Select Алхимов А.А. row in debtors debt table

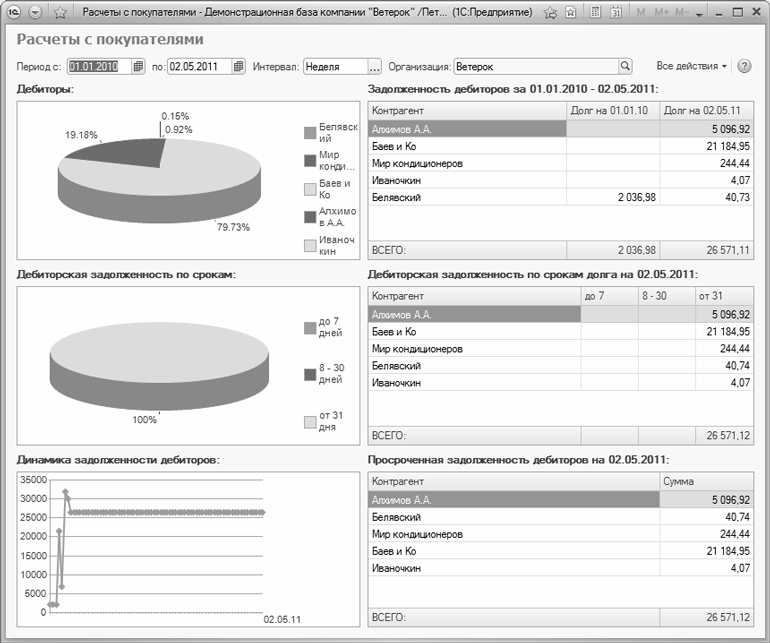click(561, 129)
